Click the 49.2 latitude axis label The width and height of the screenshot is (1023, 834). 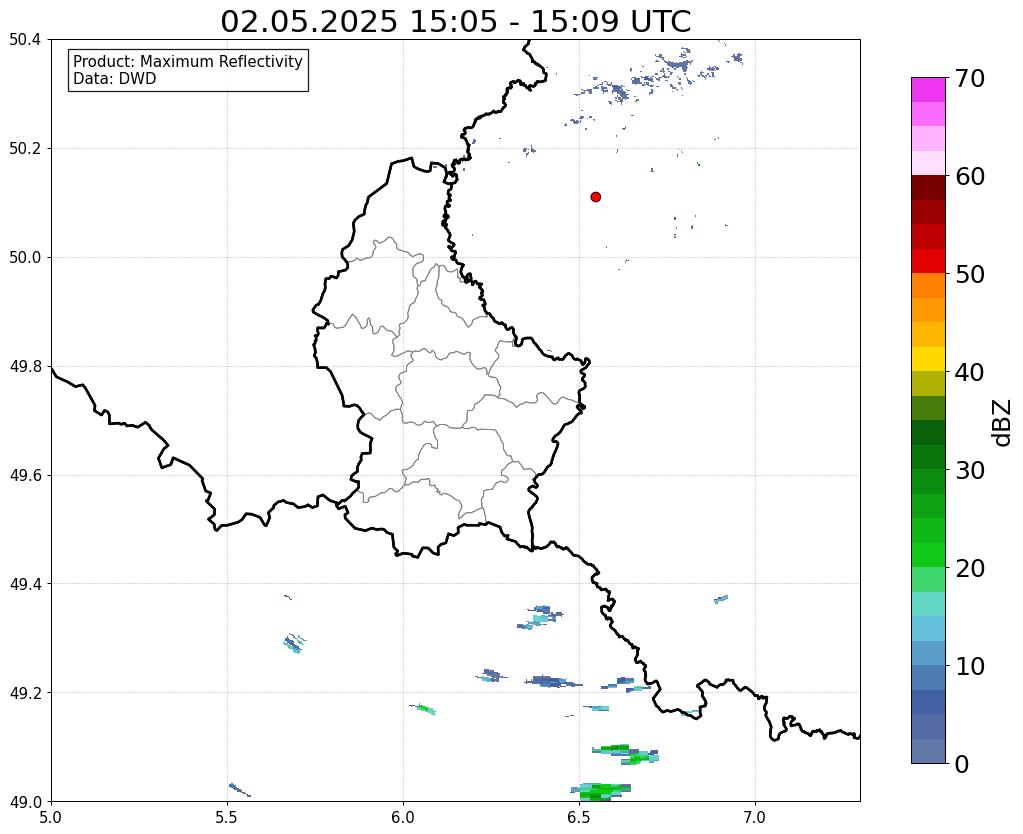[x=25, y=693]
